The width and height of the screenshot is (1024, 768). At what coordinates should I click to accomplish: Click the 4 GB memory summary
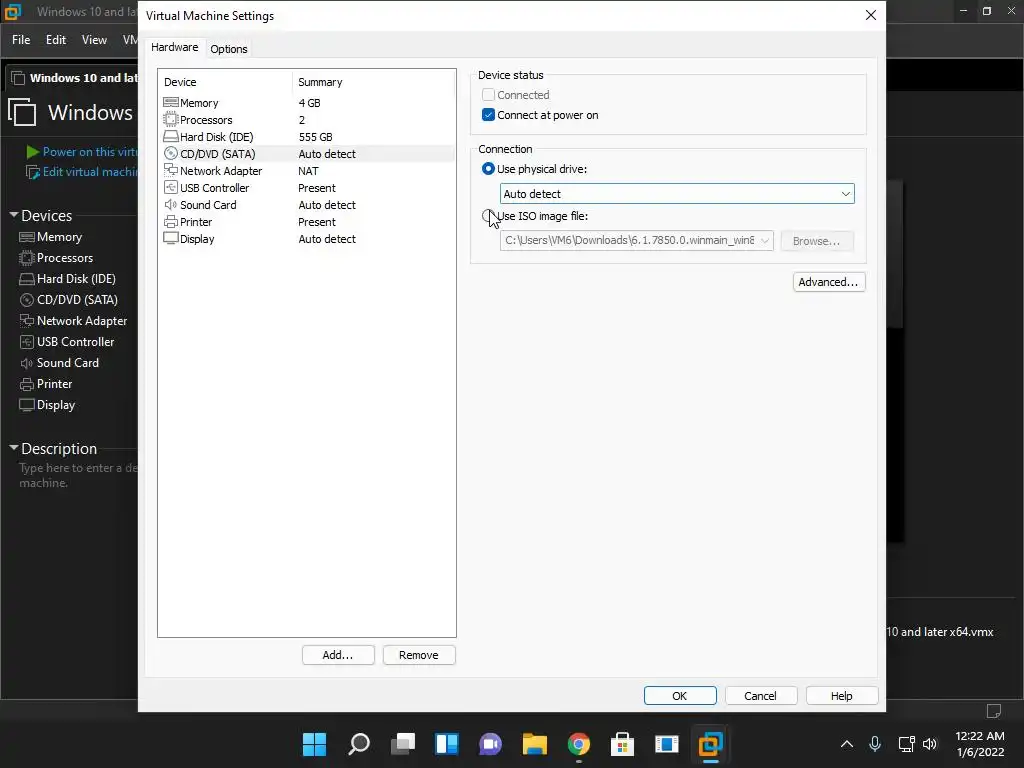310,103
